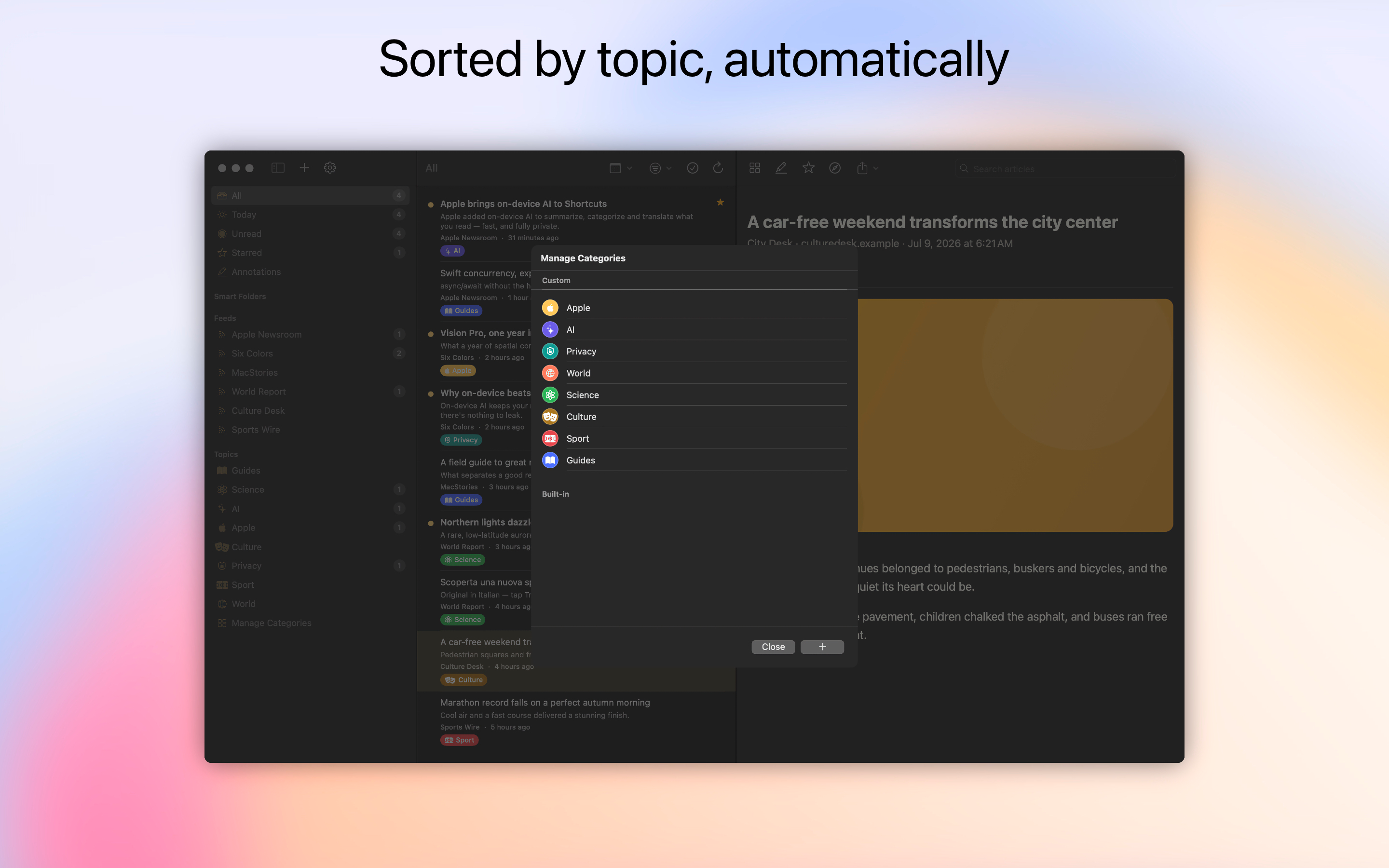The image size is (1389, 868).
Task: Click the Privacy tag in article list
Action: (461, 440)
